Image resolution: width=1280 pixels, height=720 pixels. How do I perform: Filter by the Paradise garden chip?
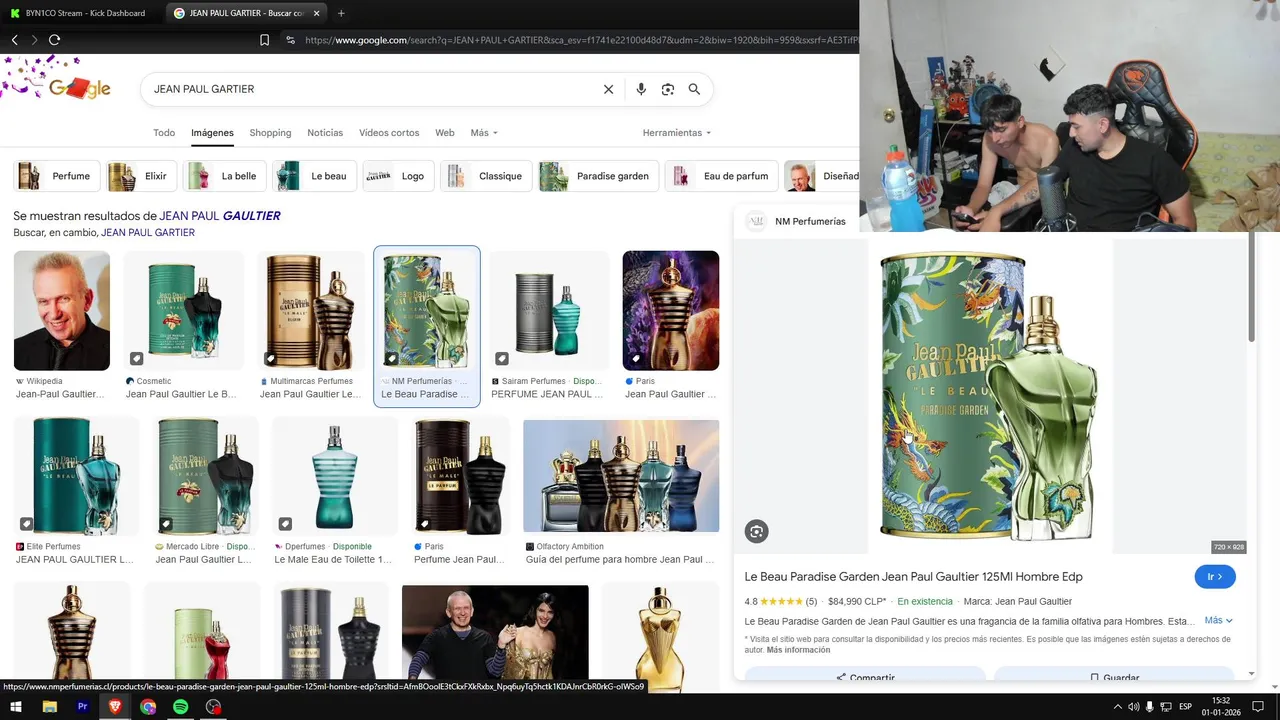click(x=599, y=176)
